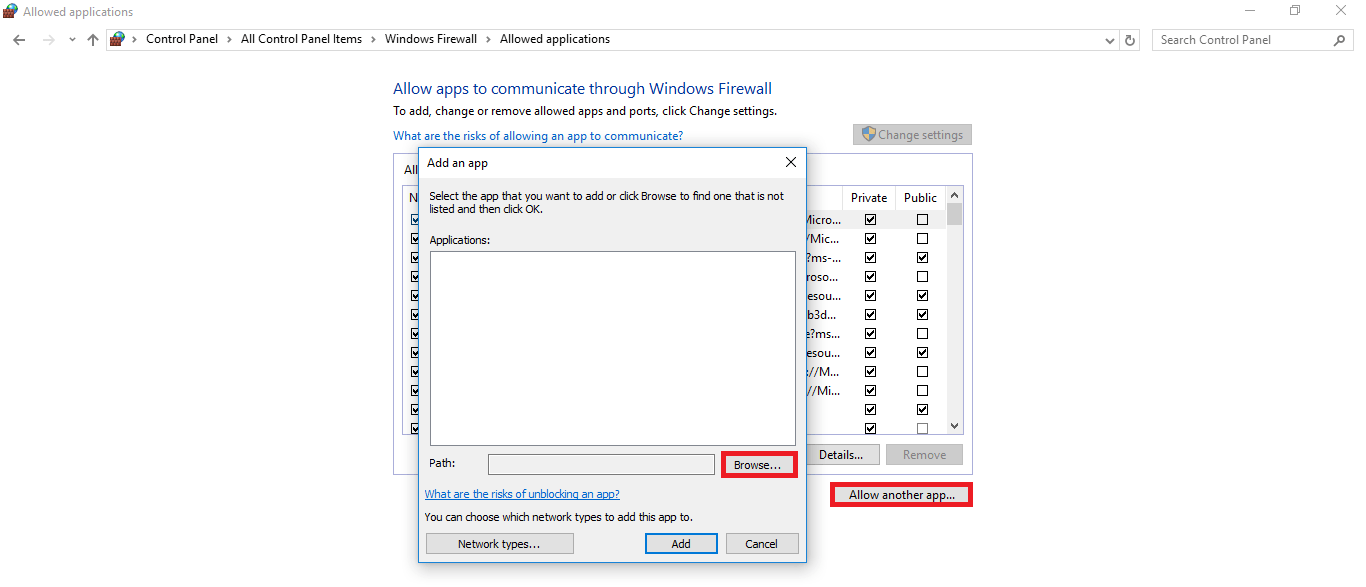Open Control Panel breadcrumb

tap(182, 40)
